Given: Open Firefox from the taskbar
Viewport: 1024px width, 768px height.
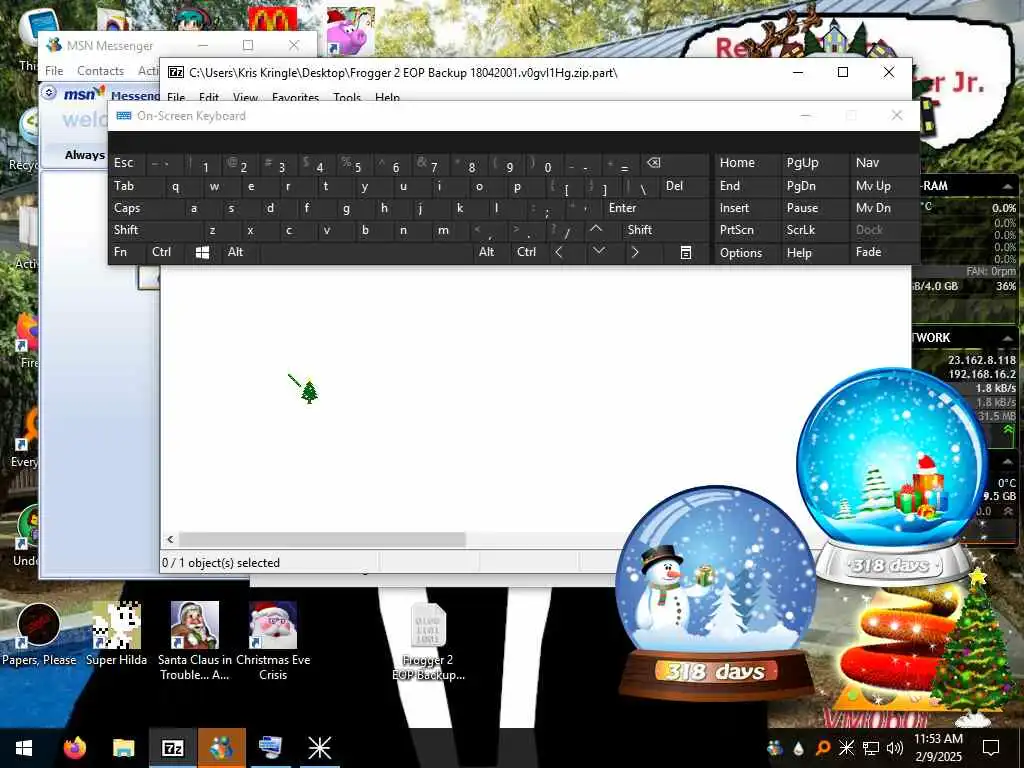Looking at the screenshot, I should [74, 748].
